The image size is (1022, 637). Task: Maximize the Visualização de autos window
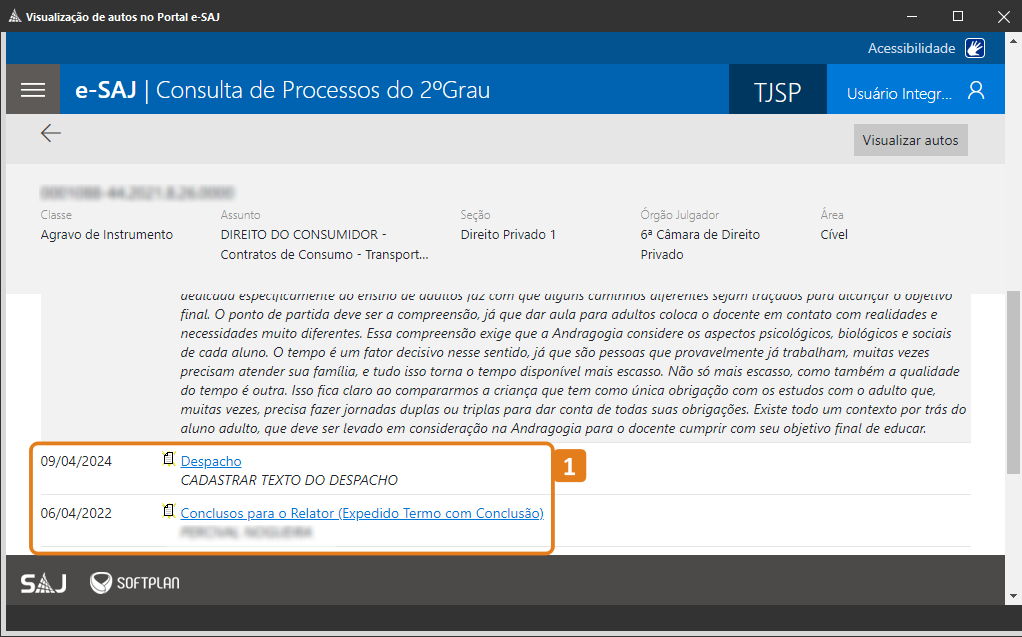957,16
